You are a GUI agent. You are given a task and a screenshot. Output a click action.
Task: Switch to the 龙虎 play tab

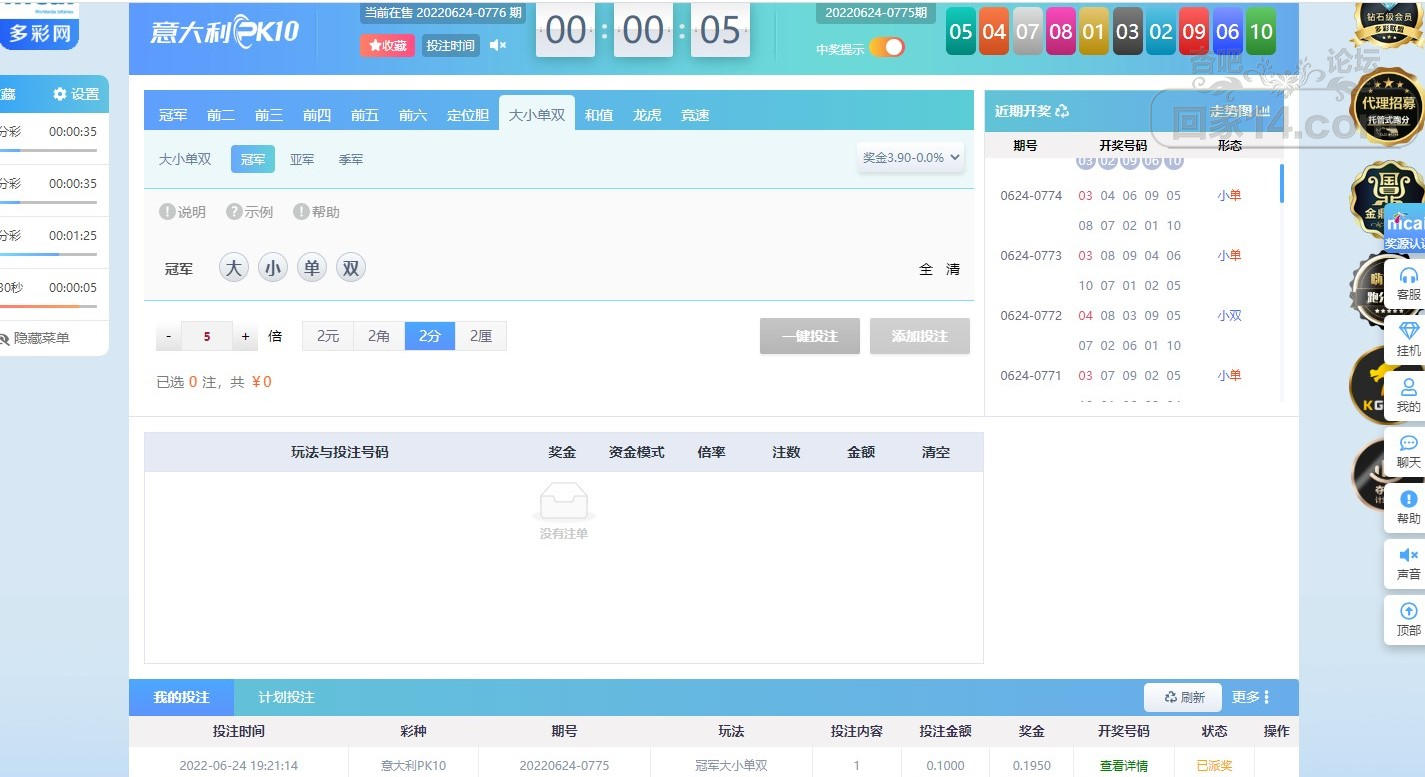pos(647,115)
